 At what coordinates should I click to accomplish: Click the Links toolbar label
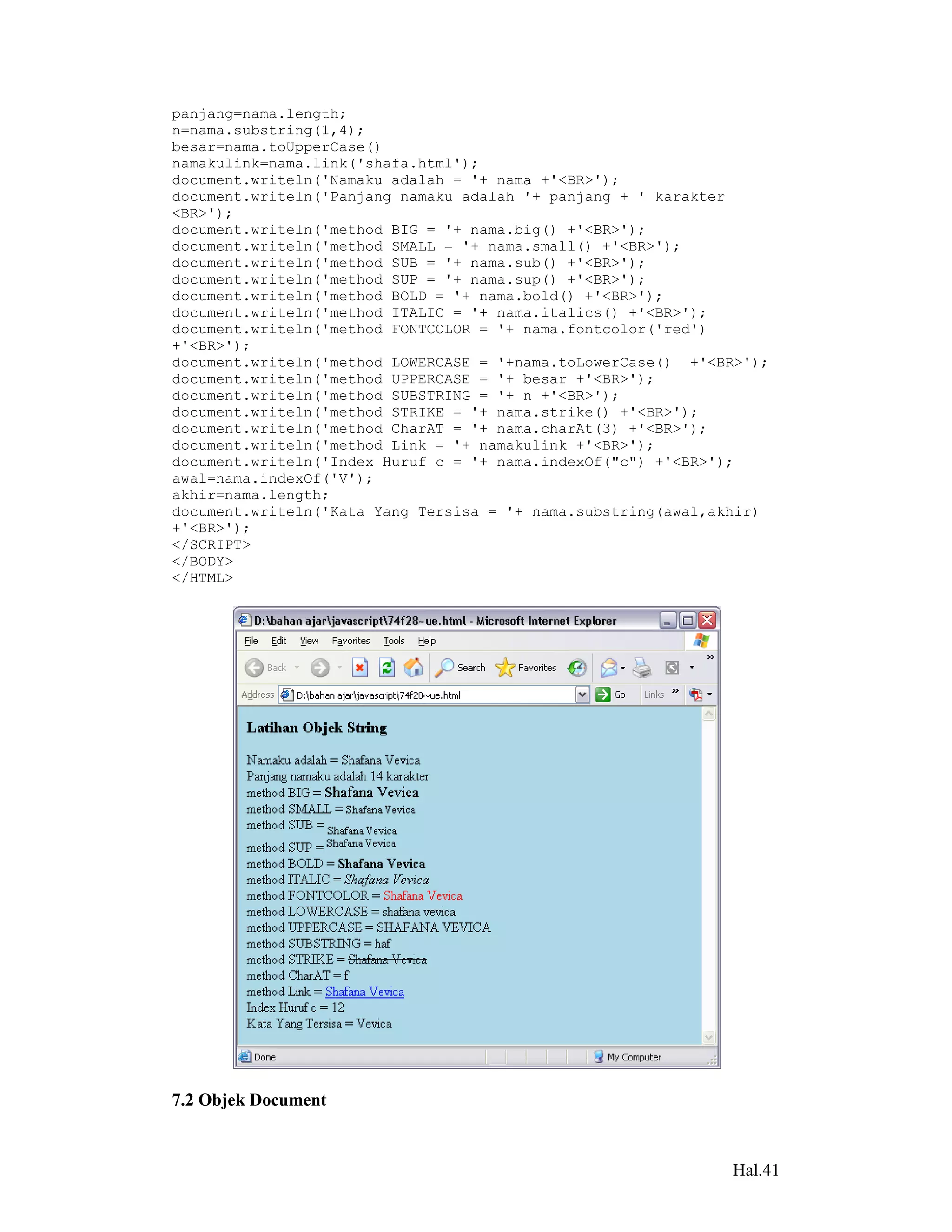click(654, 695)
